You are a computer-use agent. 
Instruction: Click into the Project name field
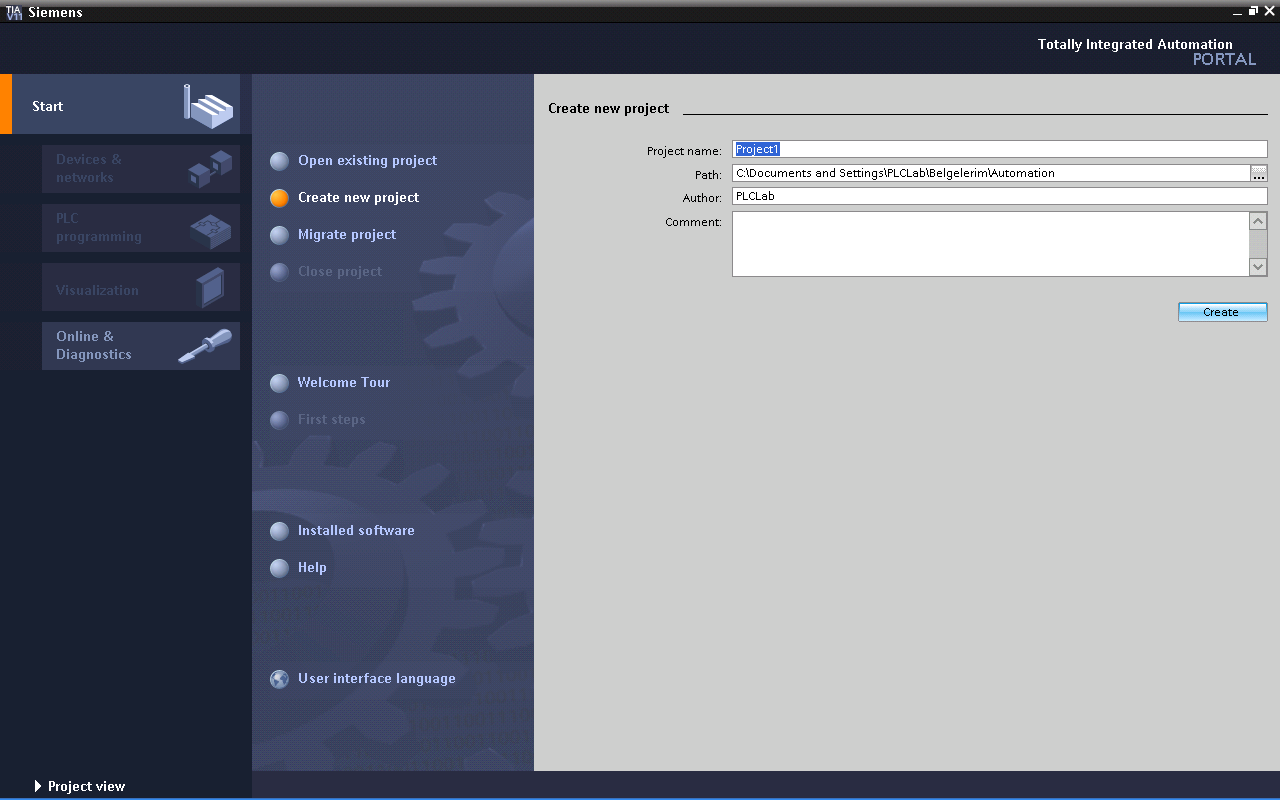(999, 149)
